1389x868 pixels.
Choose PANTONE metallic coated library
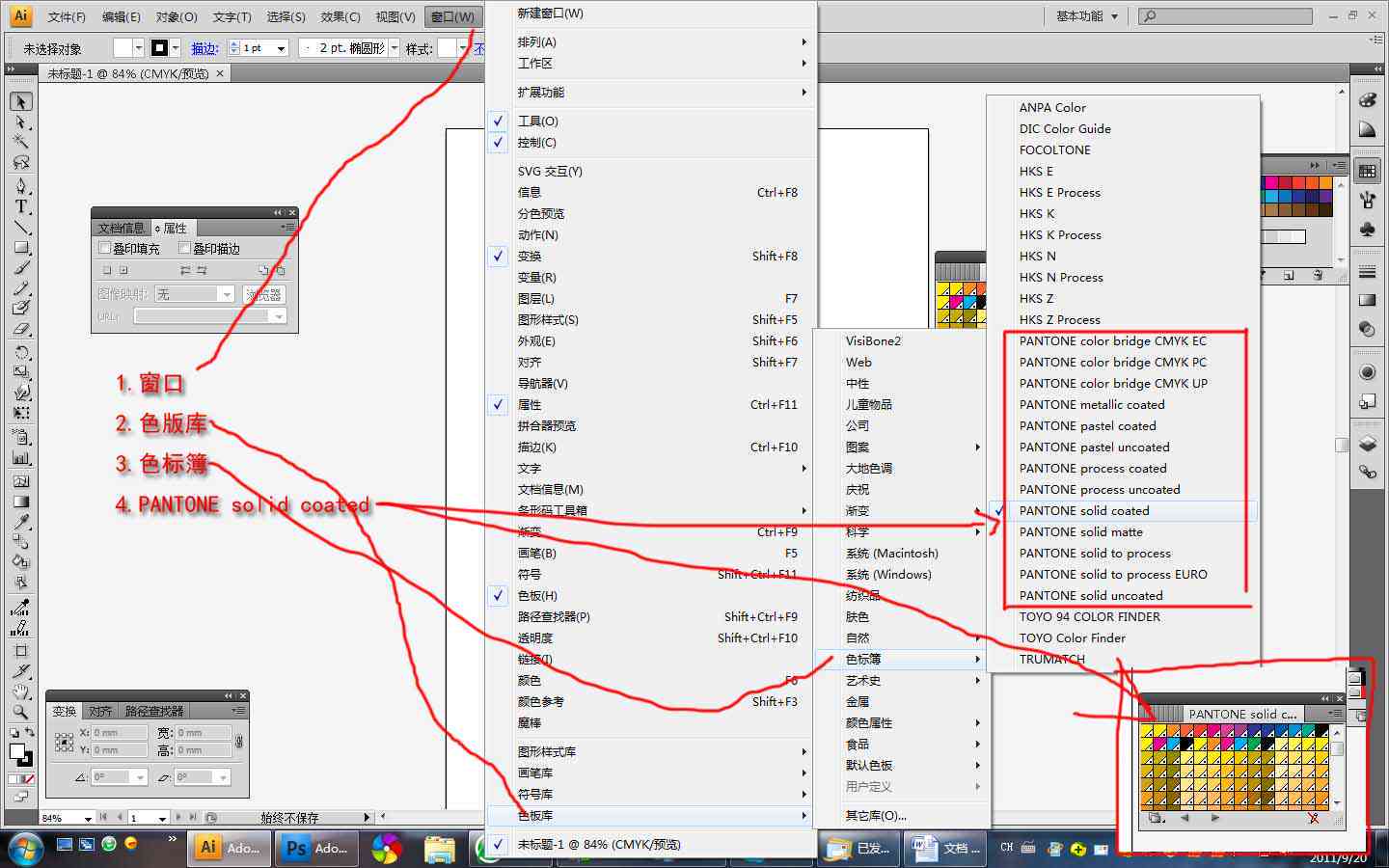[x=1123, y=404]
